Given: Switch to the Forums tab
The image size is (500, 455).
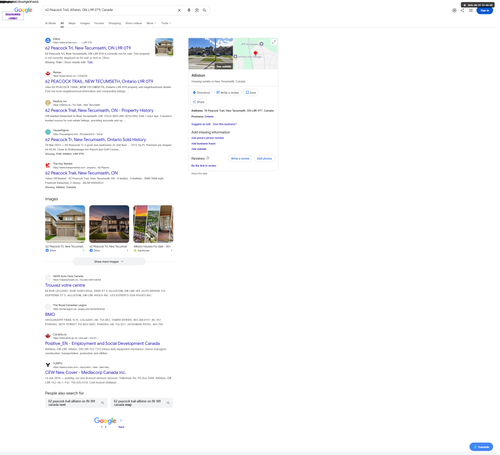Looking at the screenshot, I should [99, 23].
